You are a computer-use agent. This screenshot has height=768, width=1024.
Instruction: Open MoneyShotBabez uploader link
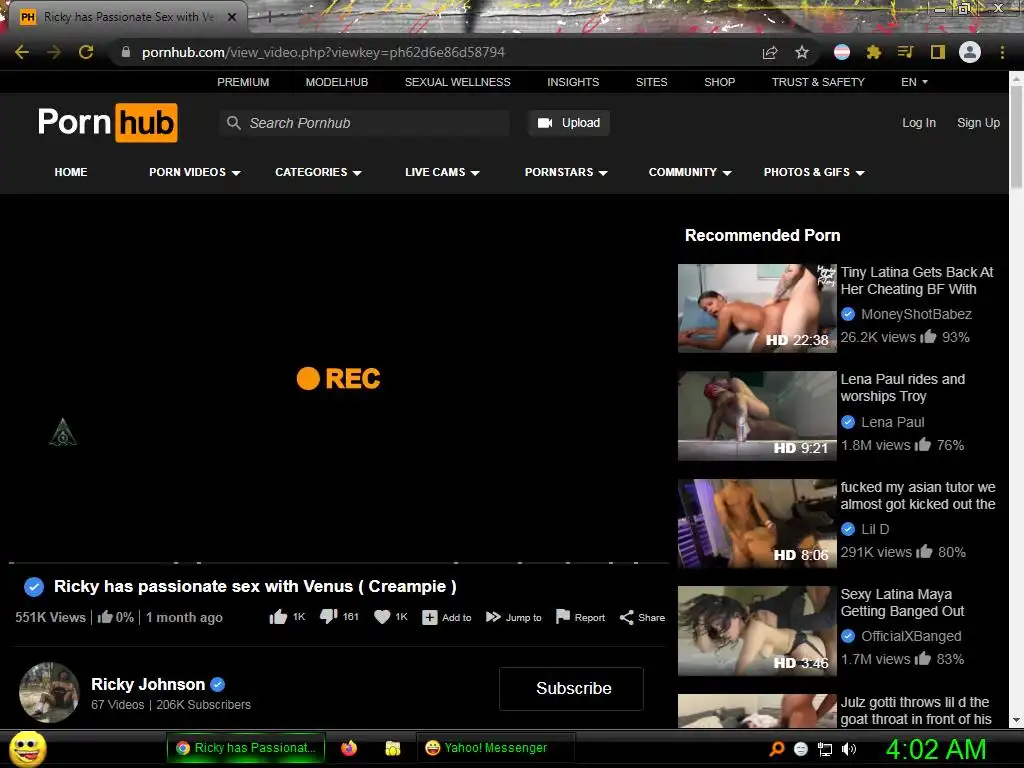[916, 314]
